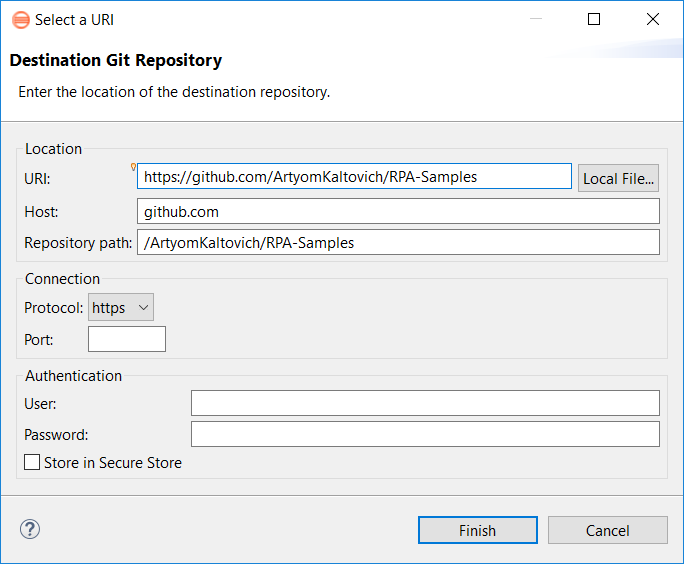Maximize the Select a URI dialog

tap(594, 19)
